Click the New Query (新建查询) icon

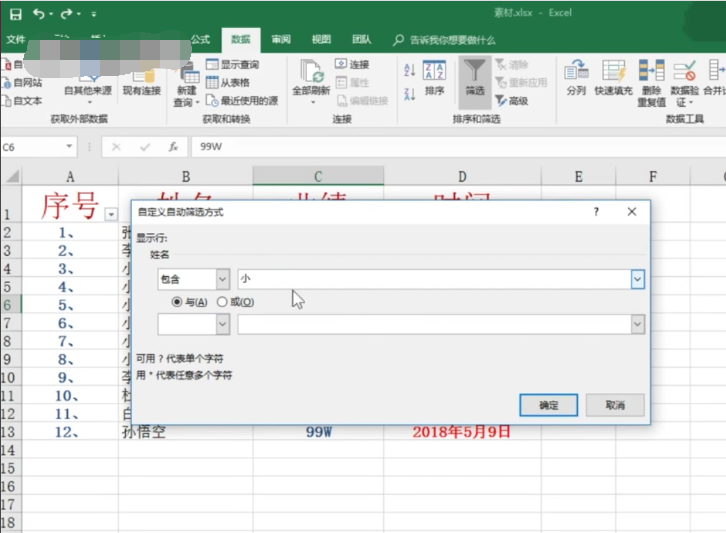(187, 73)
